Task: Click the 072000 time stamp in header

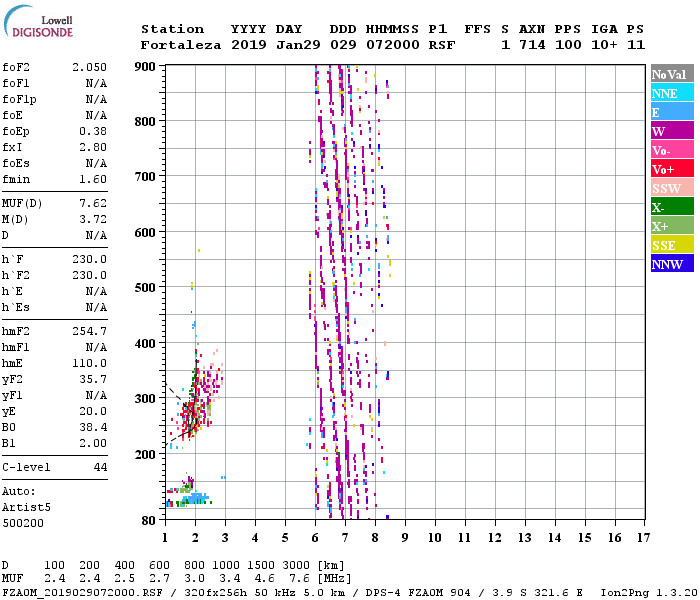Action: point(393,45)
